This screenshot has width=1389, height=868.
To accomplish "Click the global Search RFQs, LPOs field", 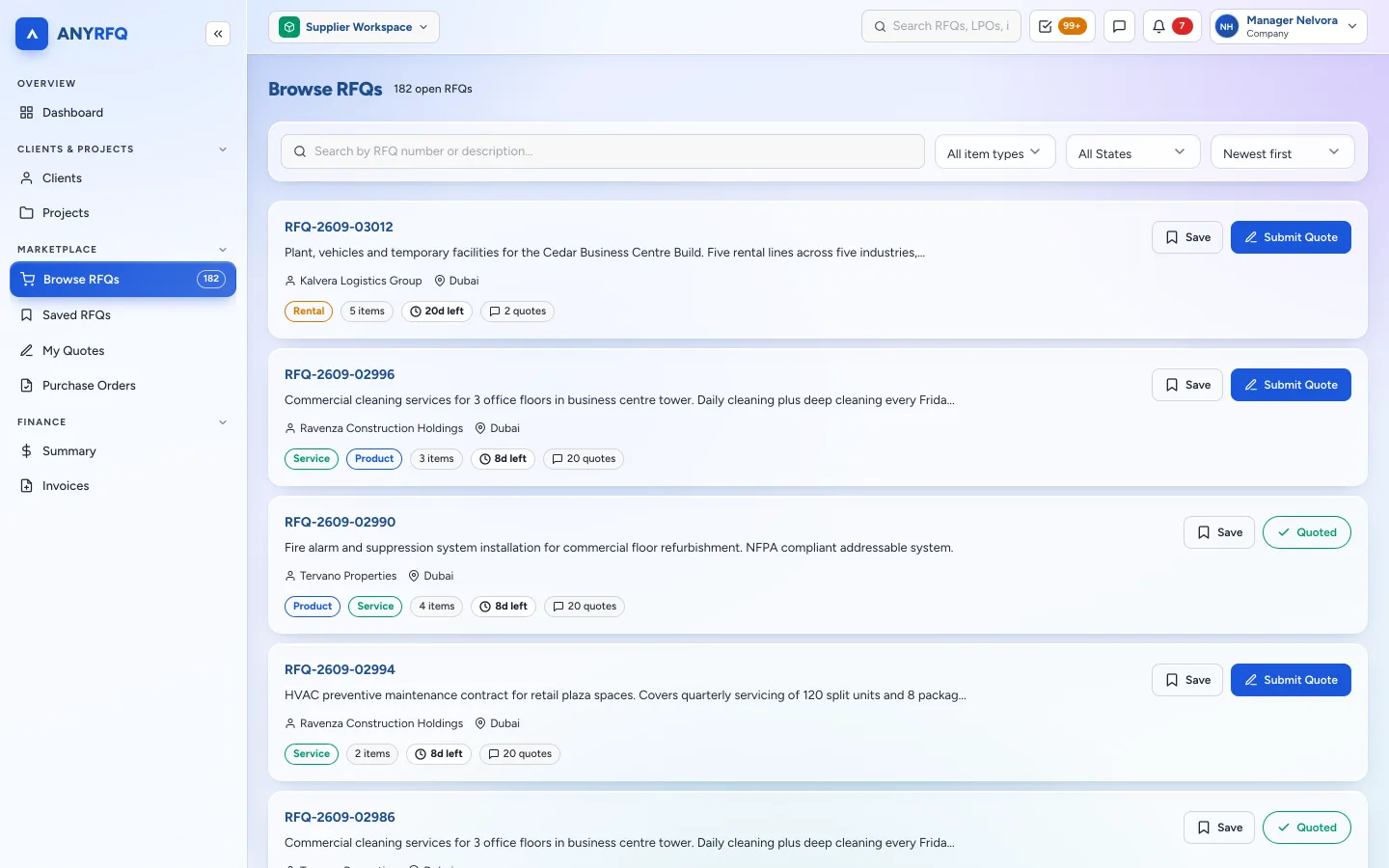I will point(941,27).
